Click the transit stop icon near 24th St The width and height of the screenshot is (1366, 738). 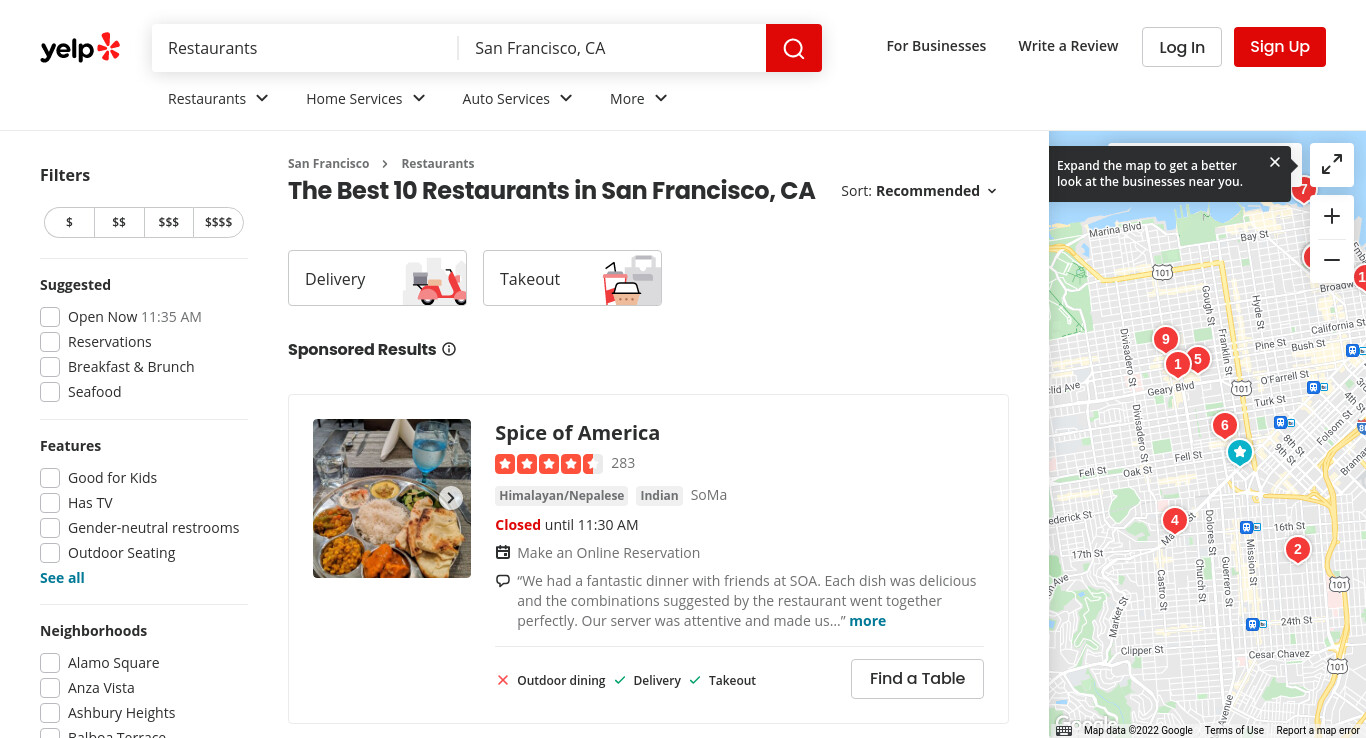1251,624
